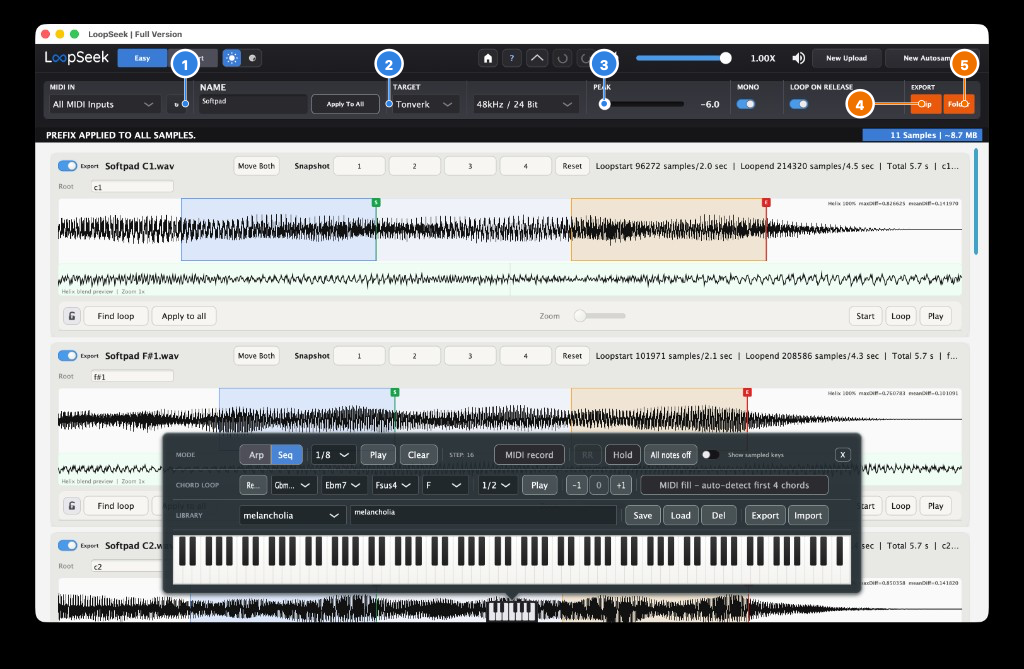Open the 48kHz / 24 Bit dropdown
Screen dimensions: 1024x669
pos(524,105)
